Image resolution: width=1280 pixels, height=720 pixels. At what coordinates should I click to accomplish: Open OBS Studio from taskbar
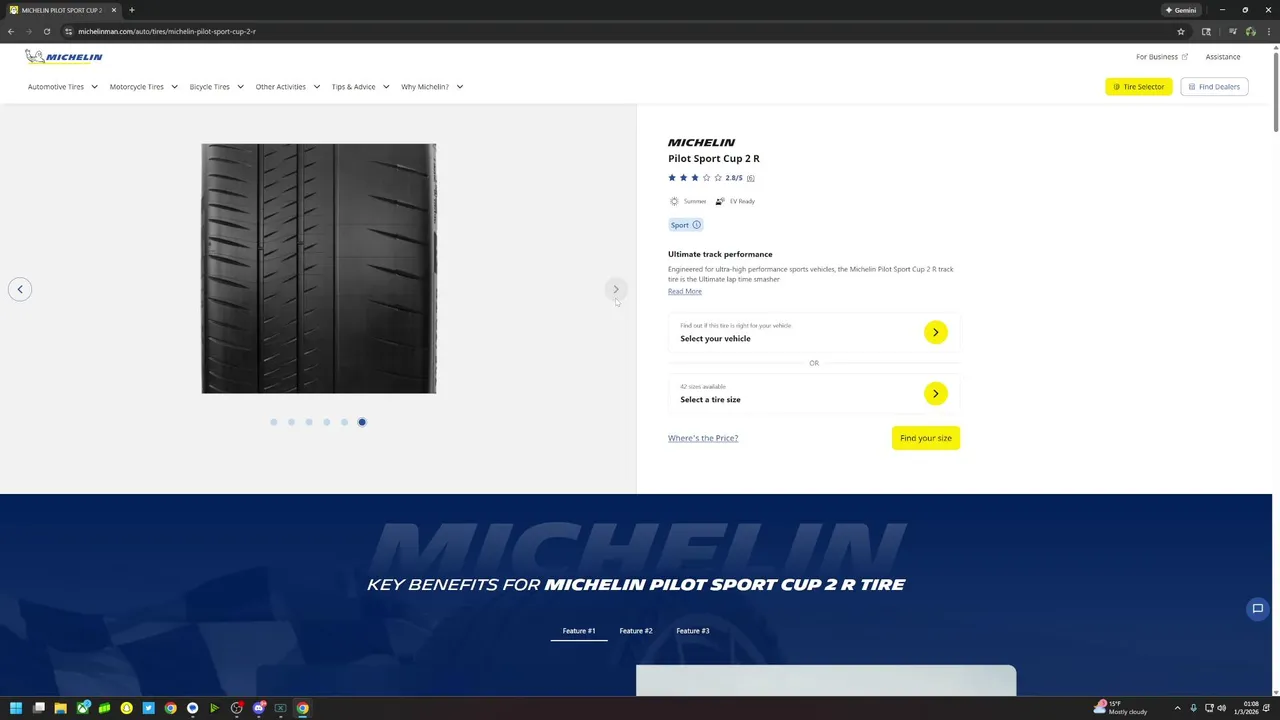click(236, 708)
